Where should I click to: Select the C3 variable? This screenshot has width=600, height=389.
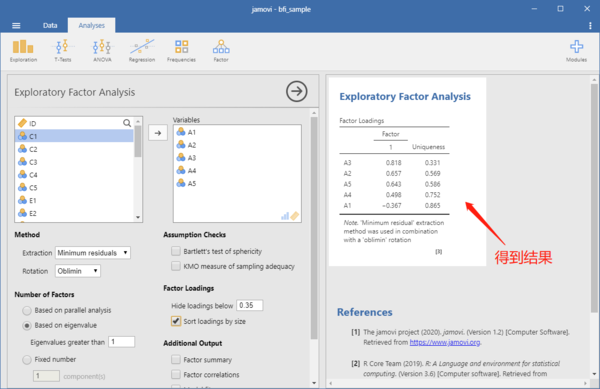click(x=74, y=162)
